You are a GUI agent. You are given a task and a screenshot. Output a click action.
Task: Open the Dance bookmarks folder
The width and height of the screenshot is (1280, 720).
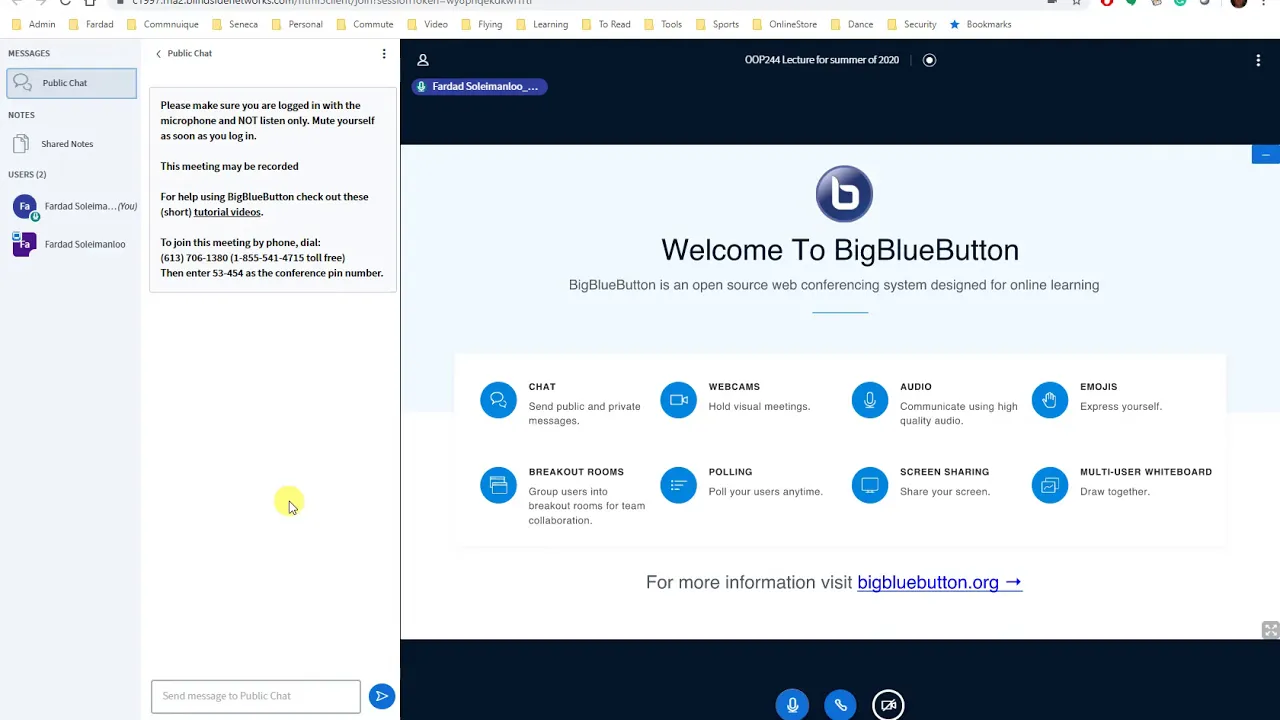click(852, 24)
